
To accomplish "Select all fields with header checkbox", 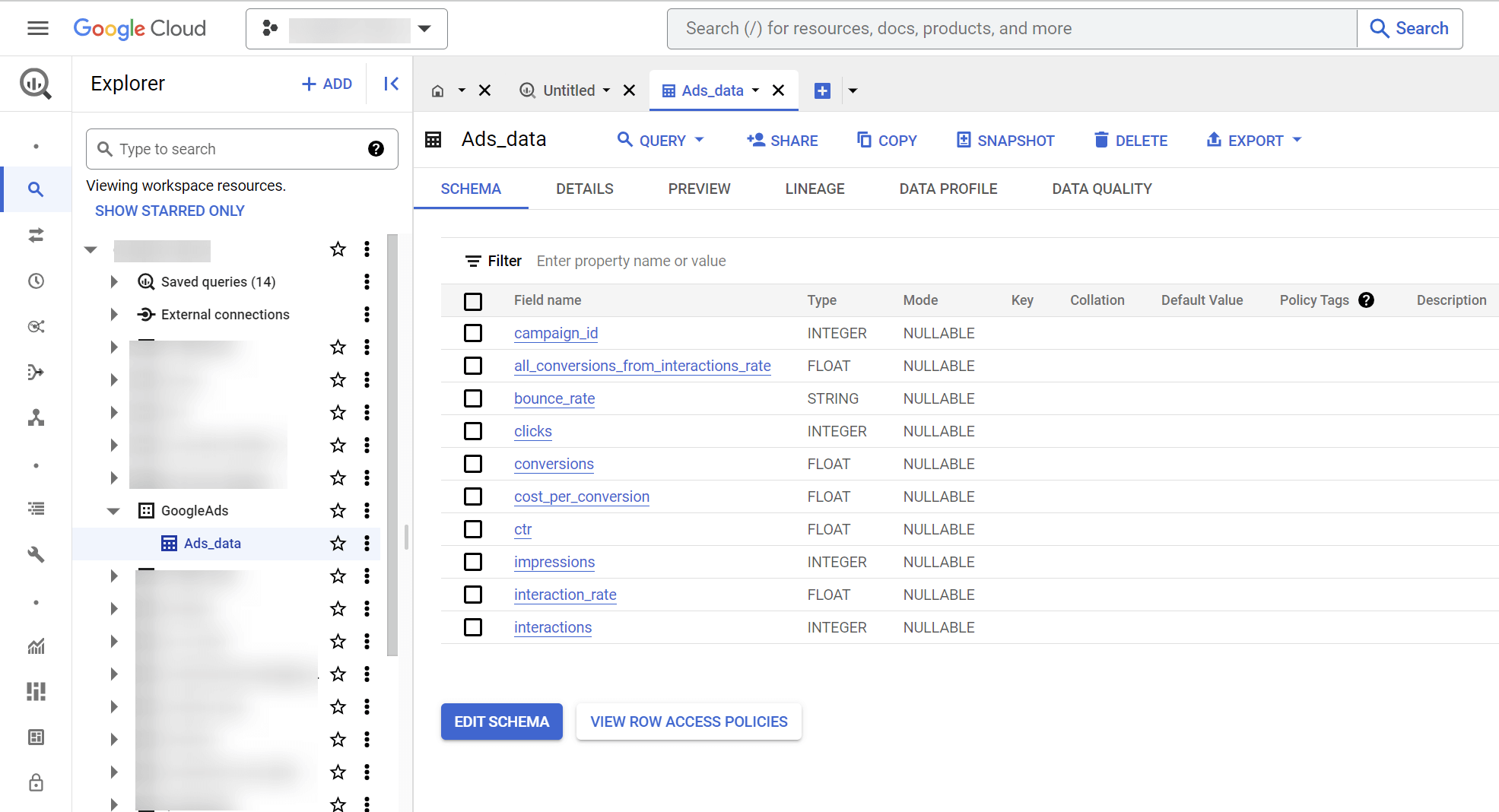I will pyautogui.click(x=473, y=301).
